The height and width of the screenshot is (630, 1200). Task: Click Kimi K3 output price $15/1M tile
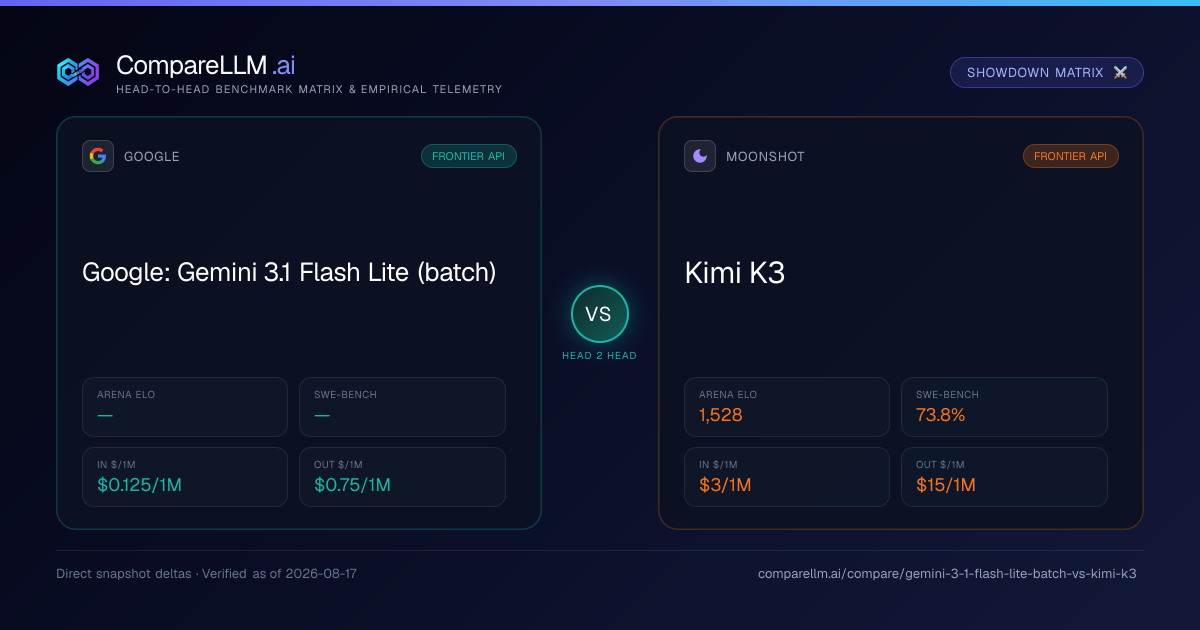[1004, 477]
